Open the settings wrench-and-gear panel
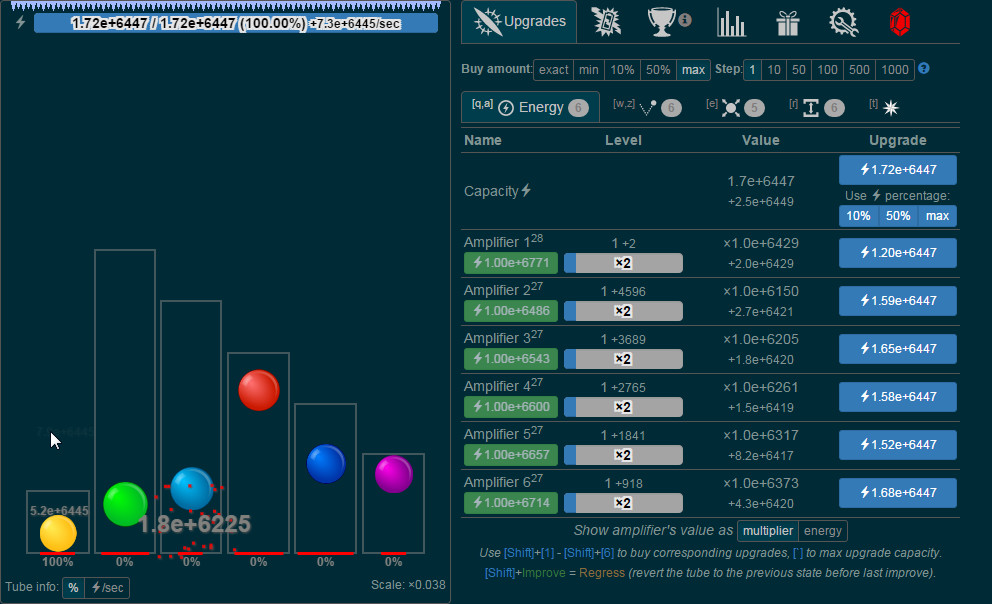Image resolution: width=992 pixels, height=604 pixels. coord(844,22)
